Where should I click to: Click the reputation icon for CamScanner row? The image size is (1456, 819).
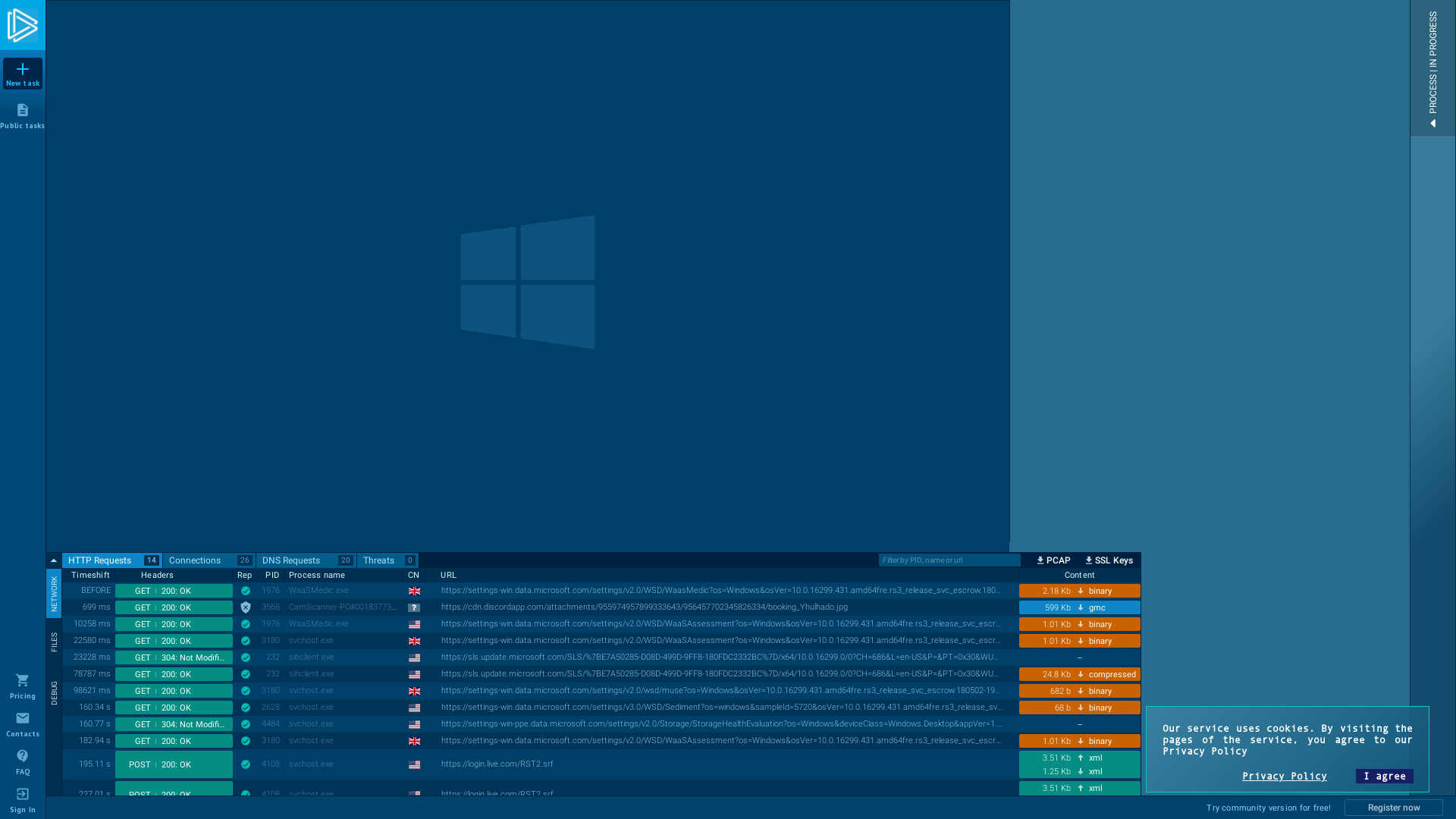(245, 607)
